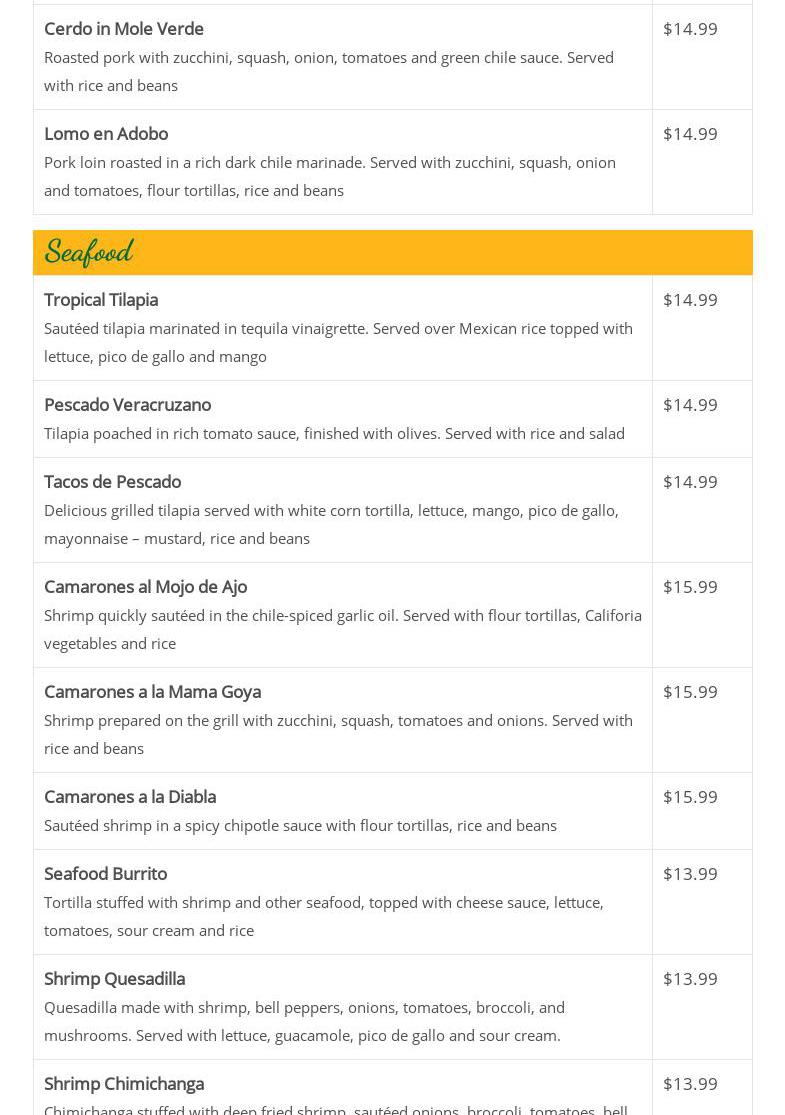Click the Camarones a la Mama Goya description
Viewport: 785px width, 1115px height.
(x=338, y=734)
